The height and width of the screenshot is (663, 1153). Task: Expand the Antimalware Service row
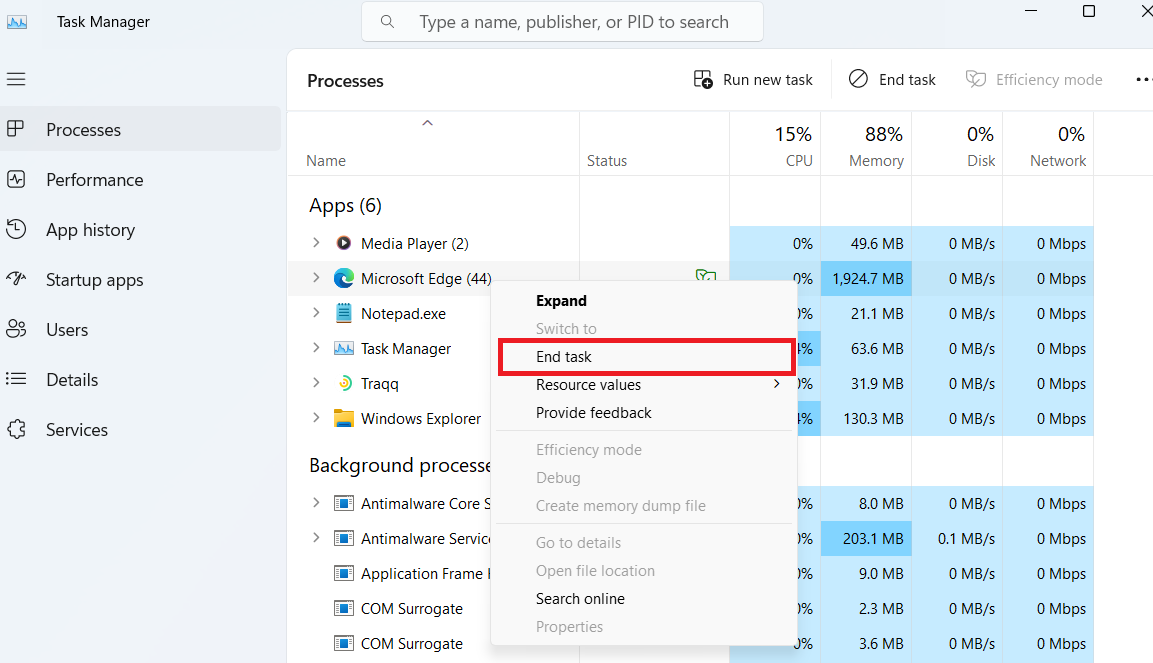(x=316, y=538)
